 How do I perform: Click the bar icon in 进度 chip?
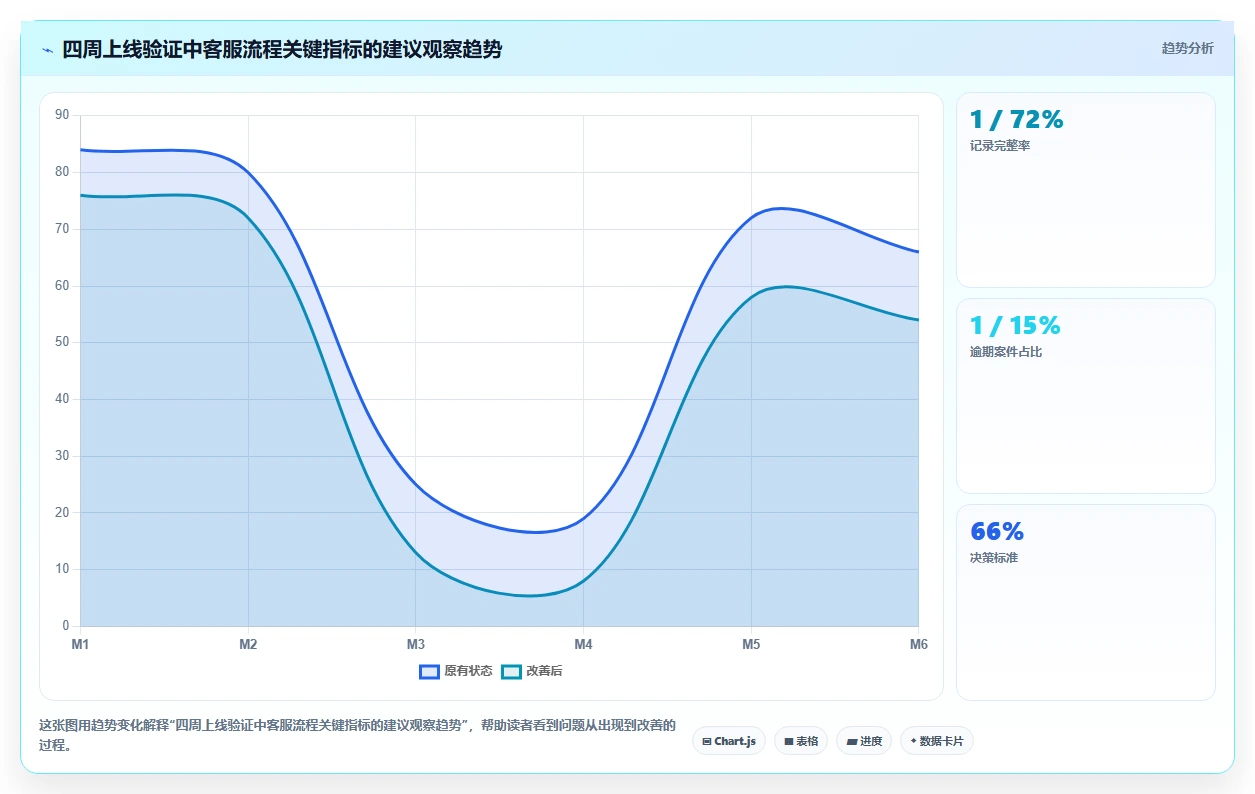click(x=851, y=742)
